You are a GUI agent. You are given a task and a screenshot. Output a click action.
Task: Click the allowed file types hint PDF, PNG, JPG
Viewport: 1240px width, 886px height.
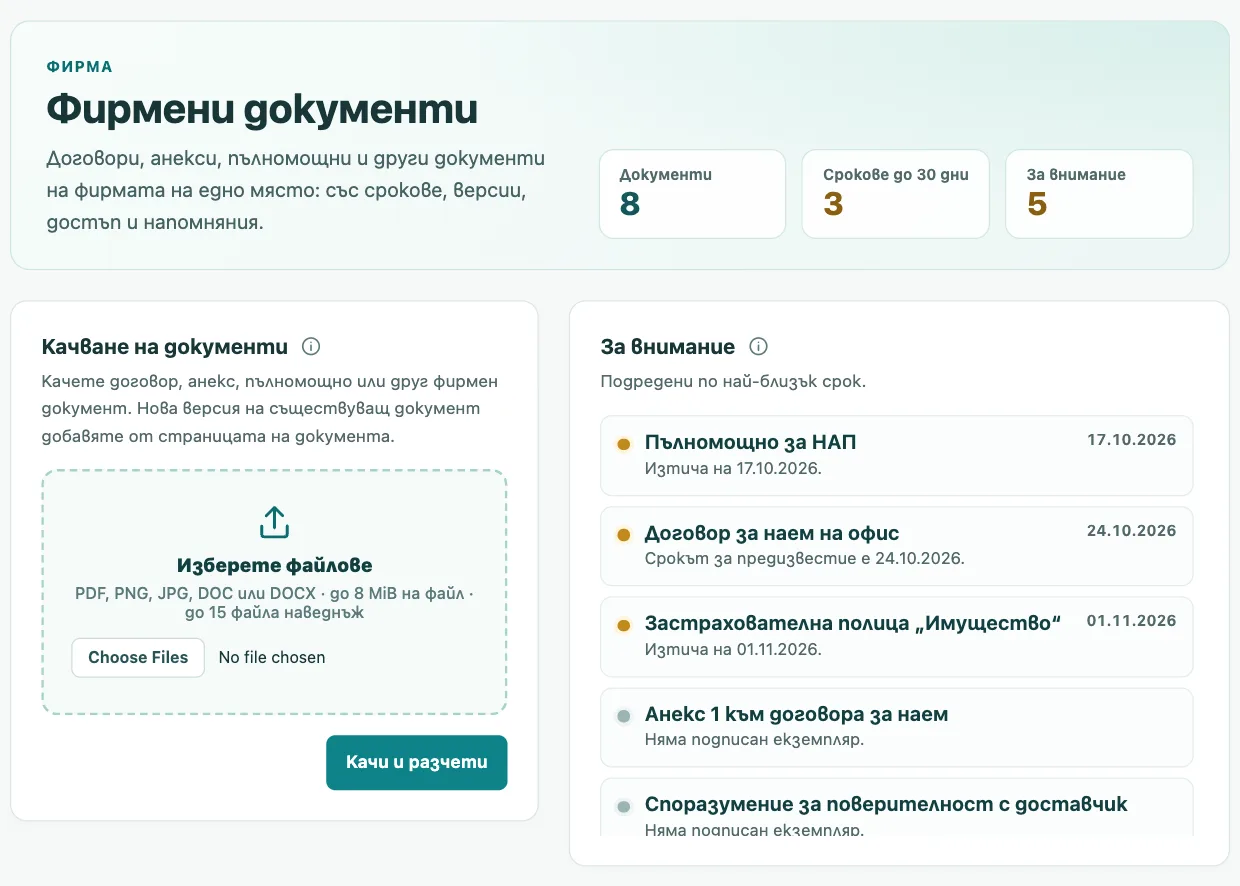[274, 603]
